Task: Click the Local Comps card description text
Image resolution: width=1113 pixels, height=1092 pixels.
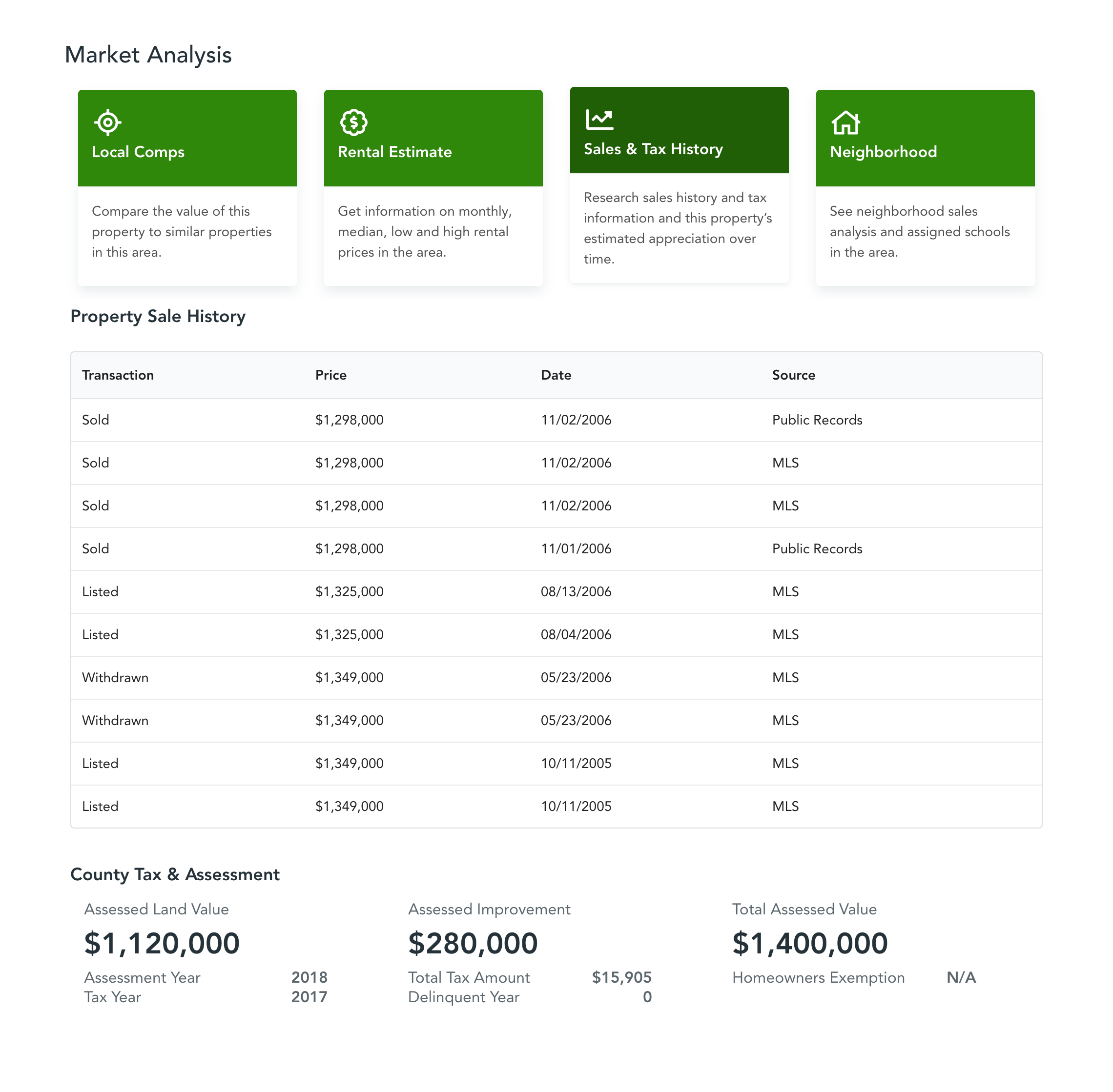Action: point(181,232)
